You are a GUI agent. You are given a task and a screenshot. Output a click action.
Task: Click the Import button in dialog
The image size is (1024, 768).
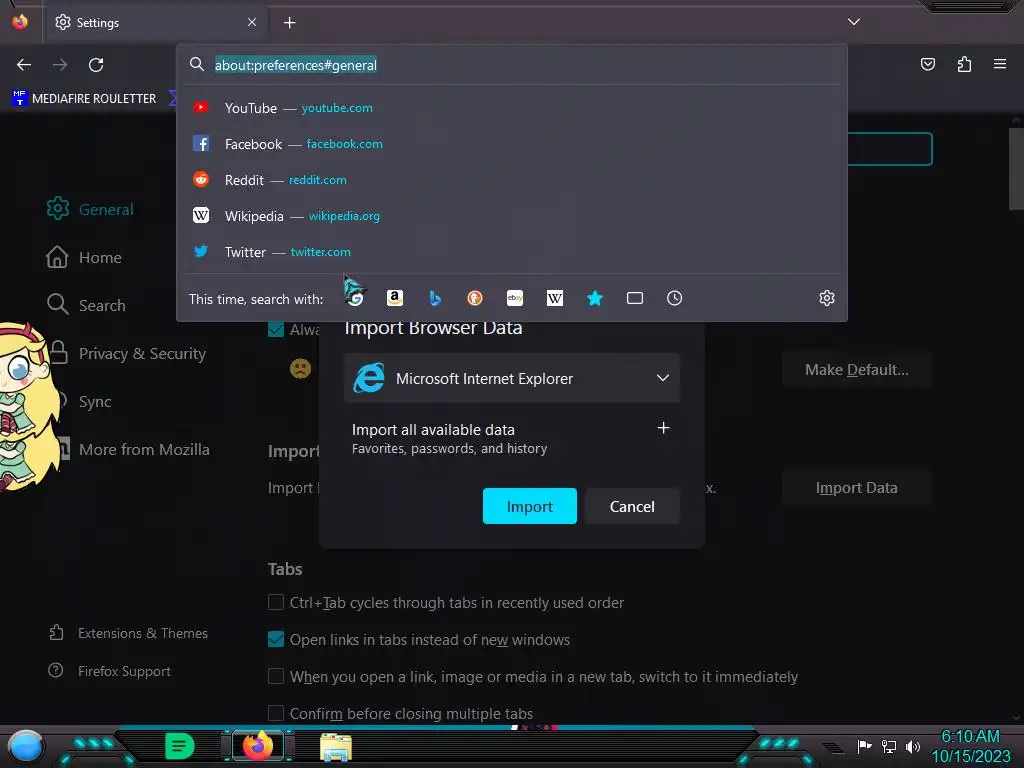530,506
